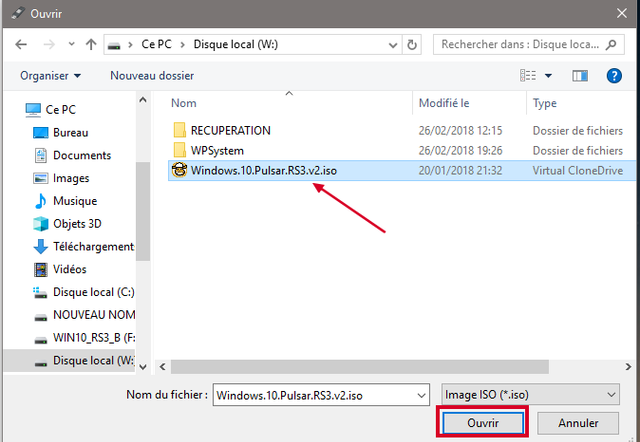Expand the Nom du fichier dropdown

421,395
